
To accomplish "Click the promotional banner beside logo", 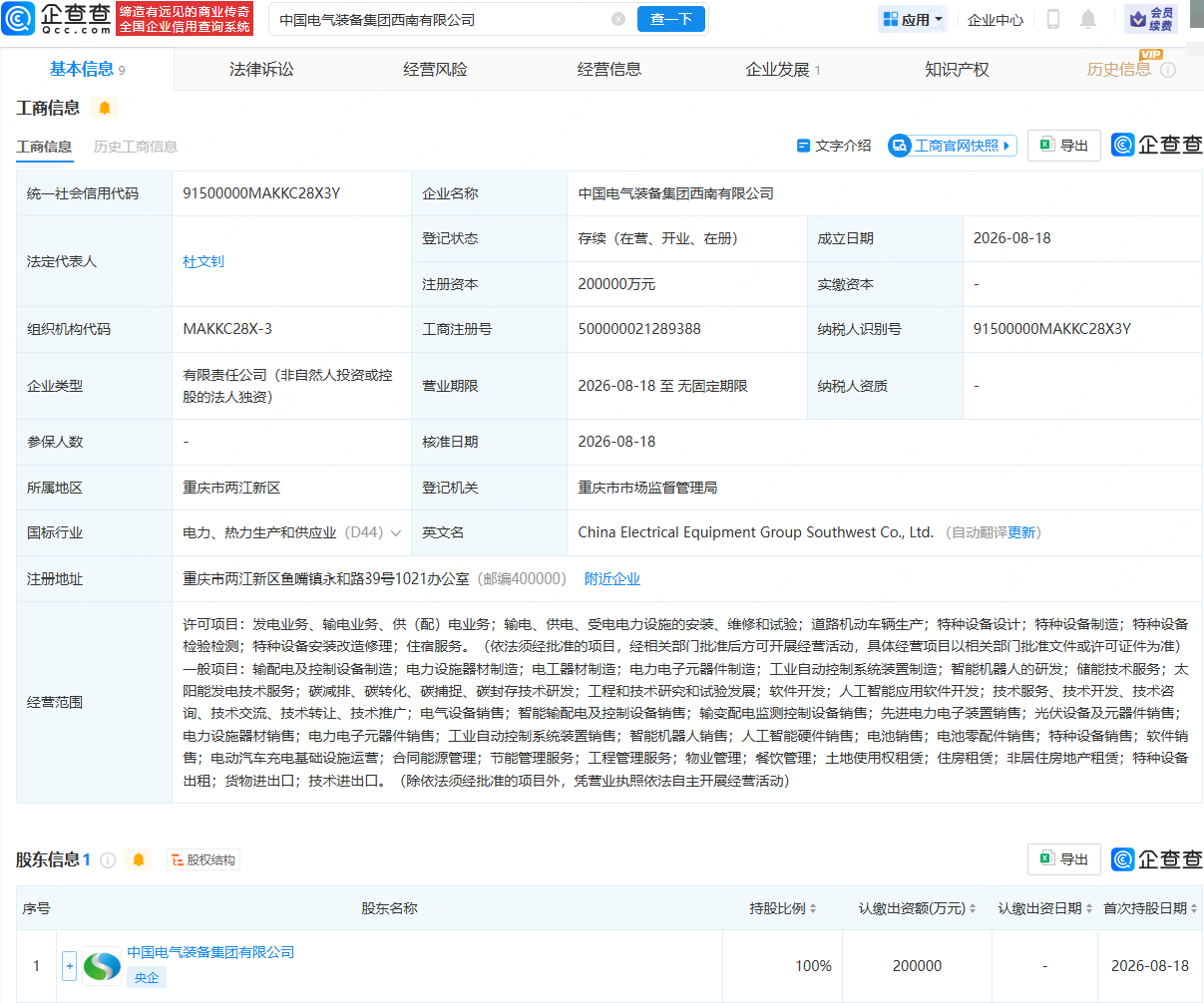I will click(x=185, y=18).
